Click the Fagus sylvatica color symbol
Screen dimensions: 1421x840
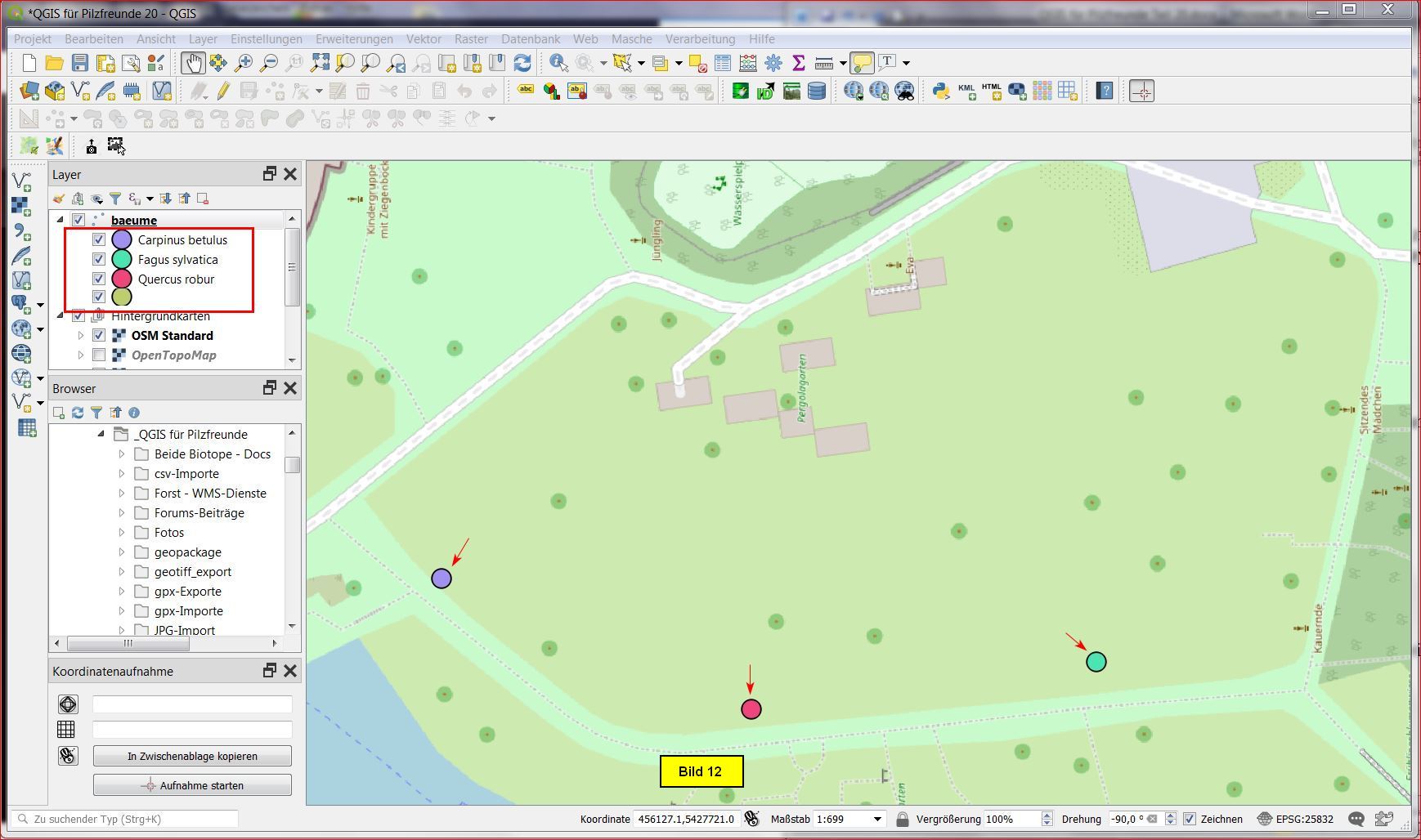122,259
